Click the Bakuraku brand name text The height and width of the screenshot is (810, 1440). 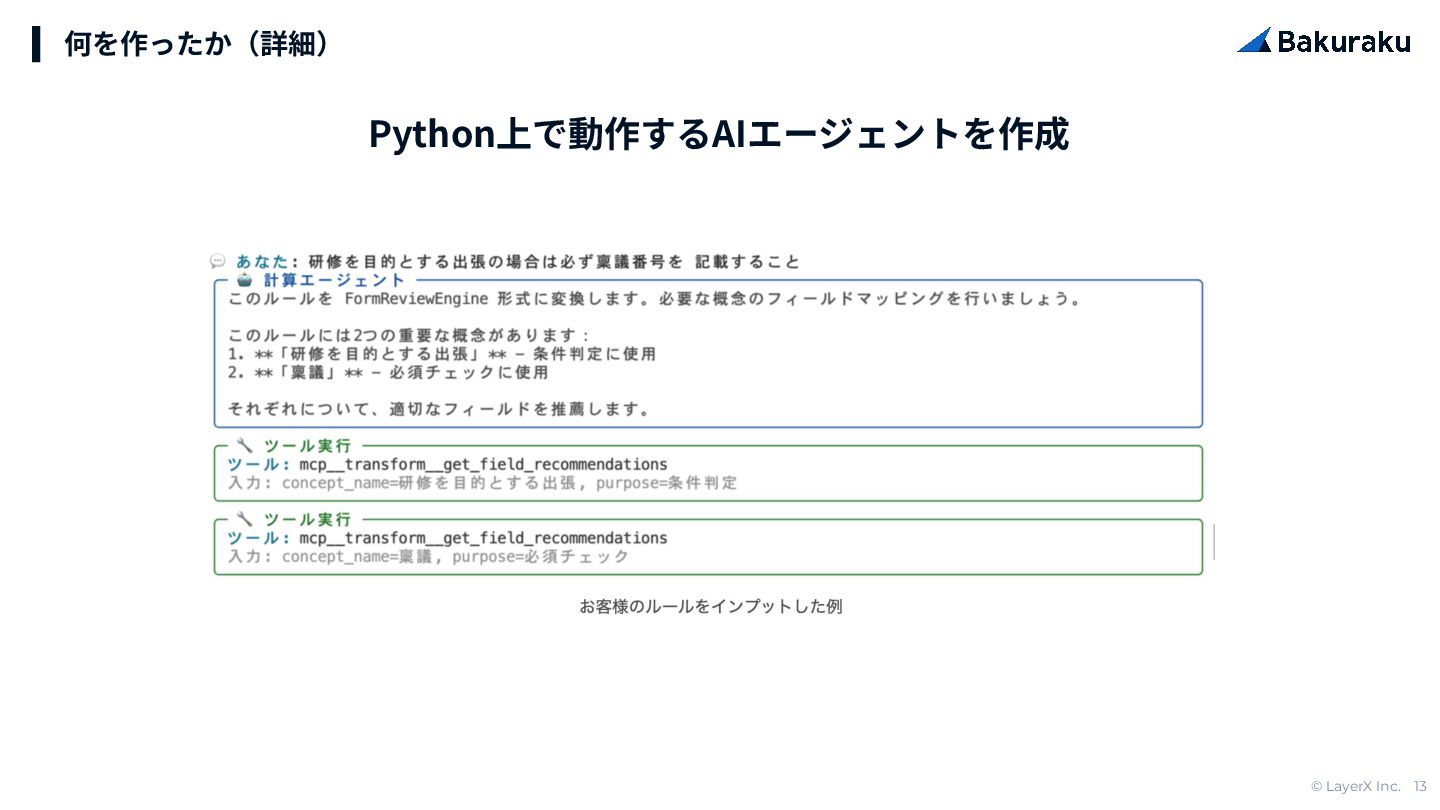click(x=1343, y=42)
